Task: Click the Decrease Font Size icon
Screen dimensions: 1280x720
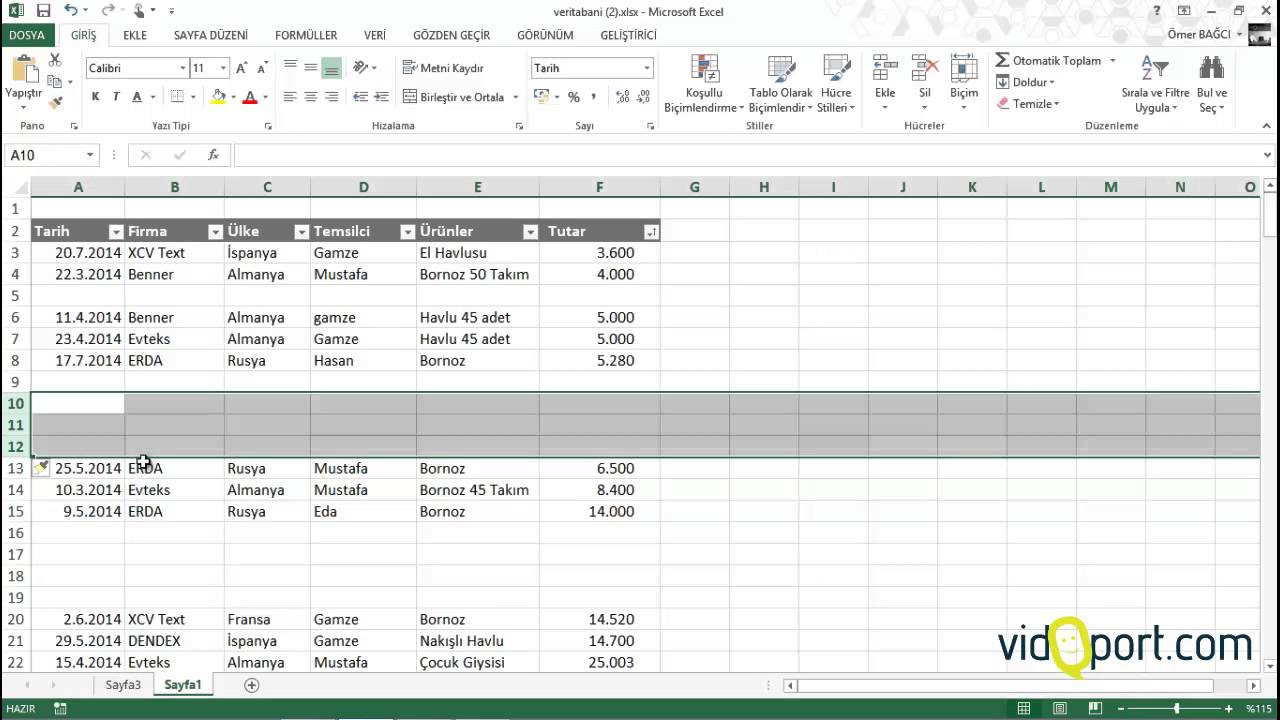Action: point(262,68)
